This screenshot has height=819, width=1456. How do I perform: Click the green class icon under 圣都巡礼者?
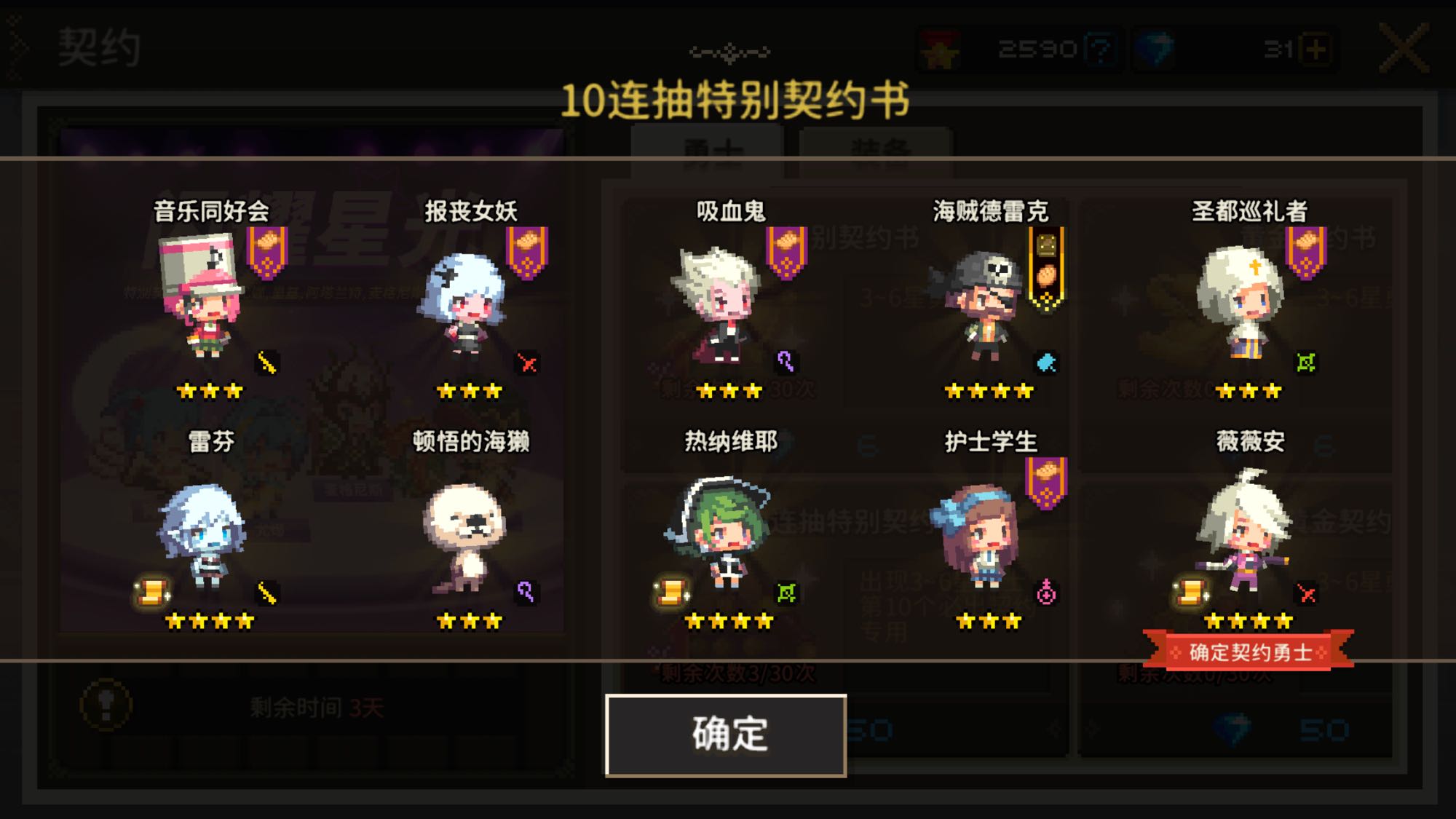(1306, 362)
